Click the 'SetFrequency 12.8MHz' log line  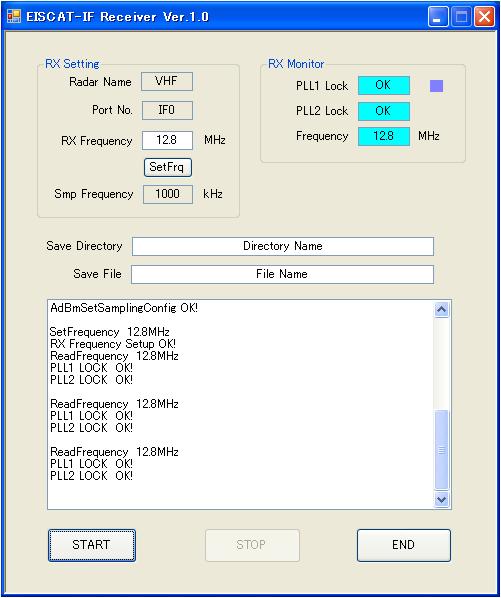click(109, 332)
